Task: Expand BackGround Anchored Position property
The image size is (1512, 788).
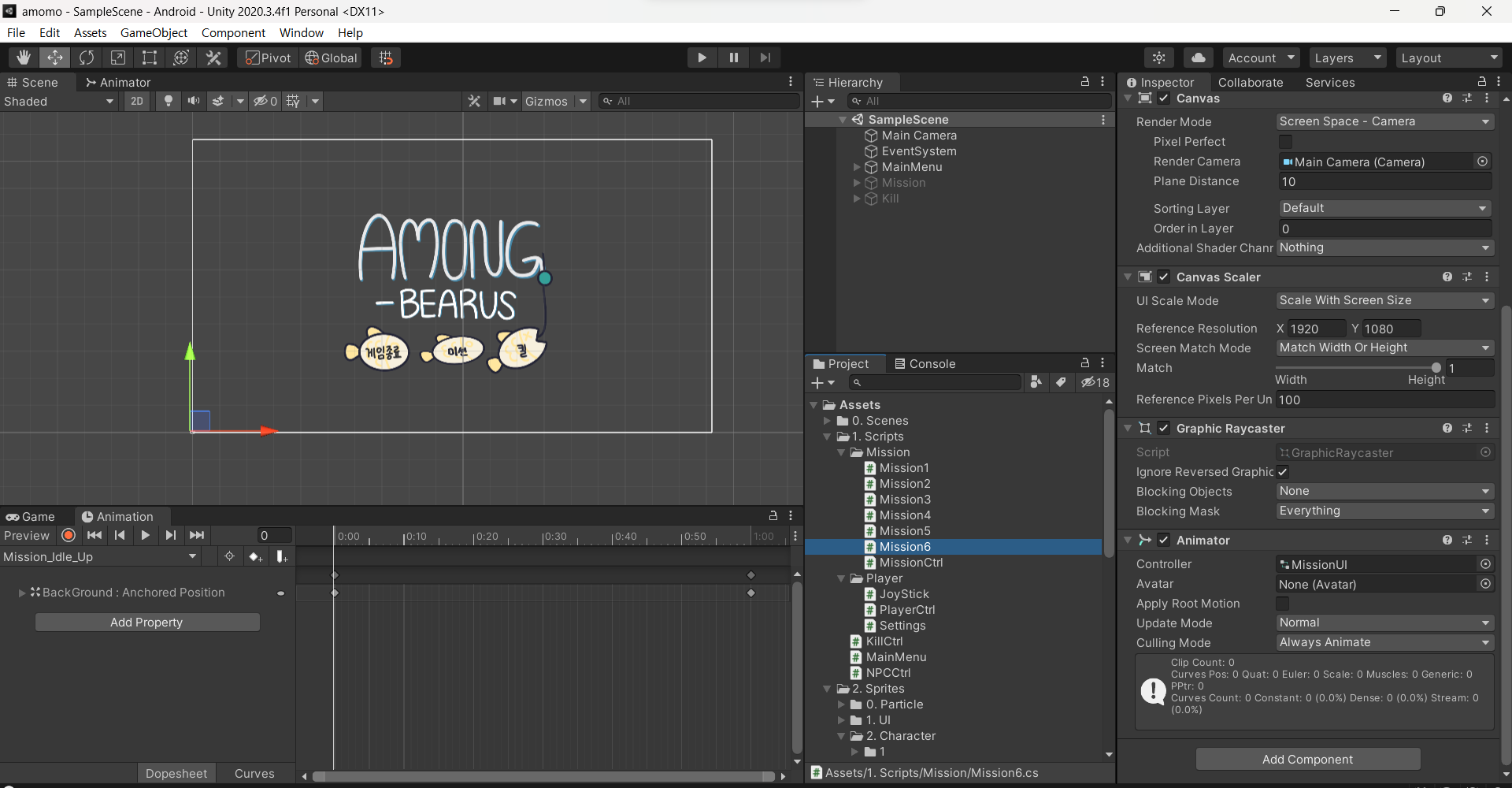Action: [22, 593]
